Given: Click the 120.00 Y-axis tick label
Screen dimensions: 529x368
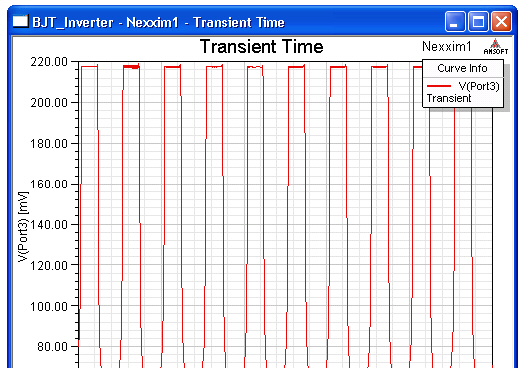Looking at the screenshot, I should pos(49,265).
